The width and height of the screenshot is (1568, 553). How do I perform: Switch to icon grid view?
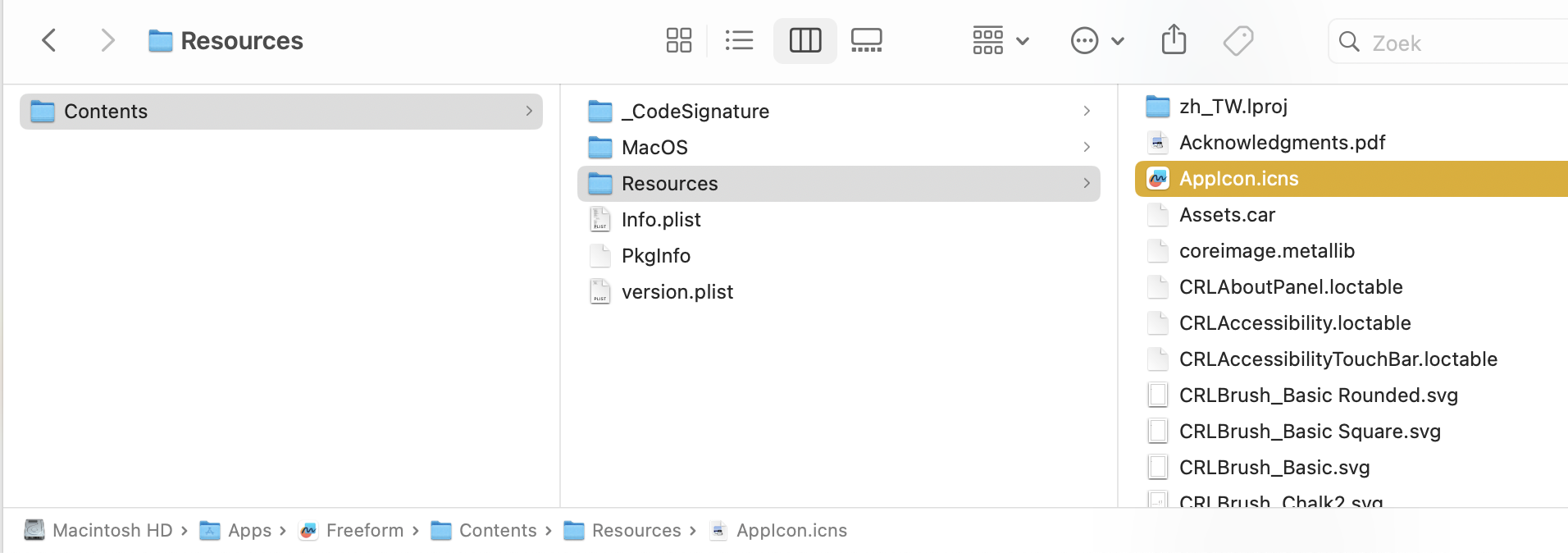click(679, 40)
